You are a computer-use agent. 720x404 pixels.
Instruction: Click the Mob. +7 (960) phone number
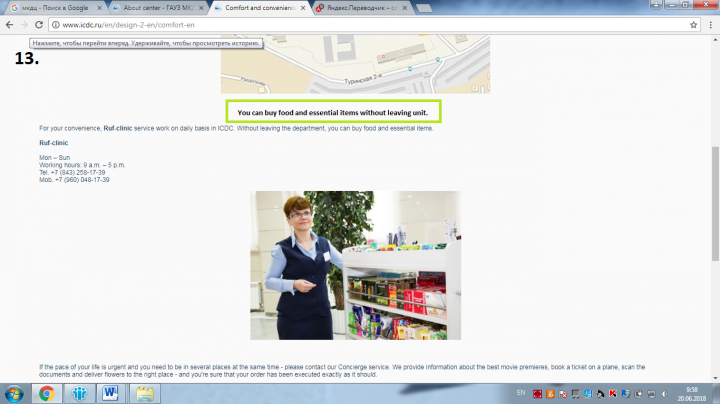pos(74,180)
